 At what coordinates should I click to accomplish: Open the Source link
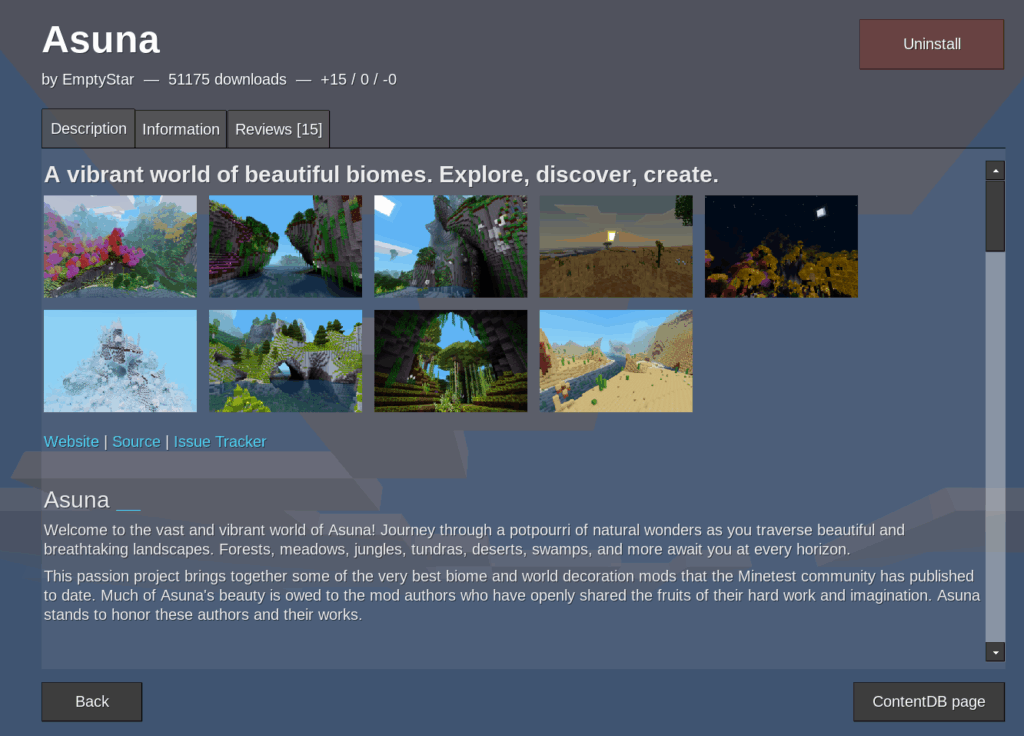[136, 442]
